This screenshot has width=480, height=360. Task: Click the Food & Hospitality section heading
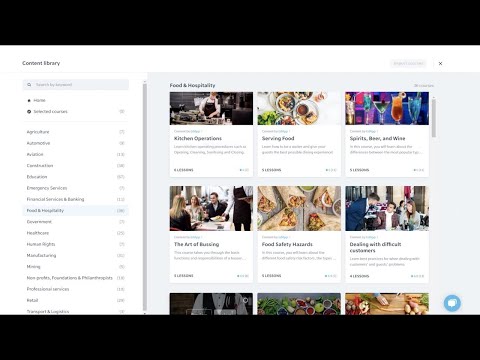pyautogui.click(x=192, y=85)
